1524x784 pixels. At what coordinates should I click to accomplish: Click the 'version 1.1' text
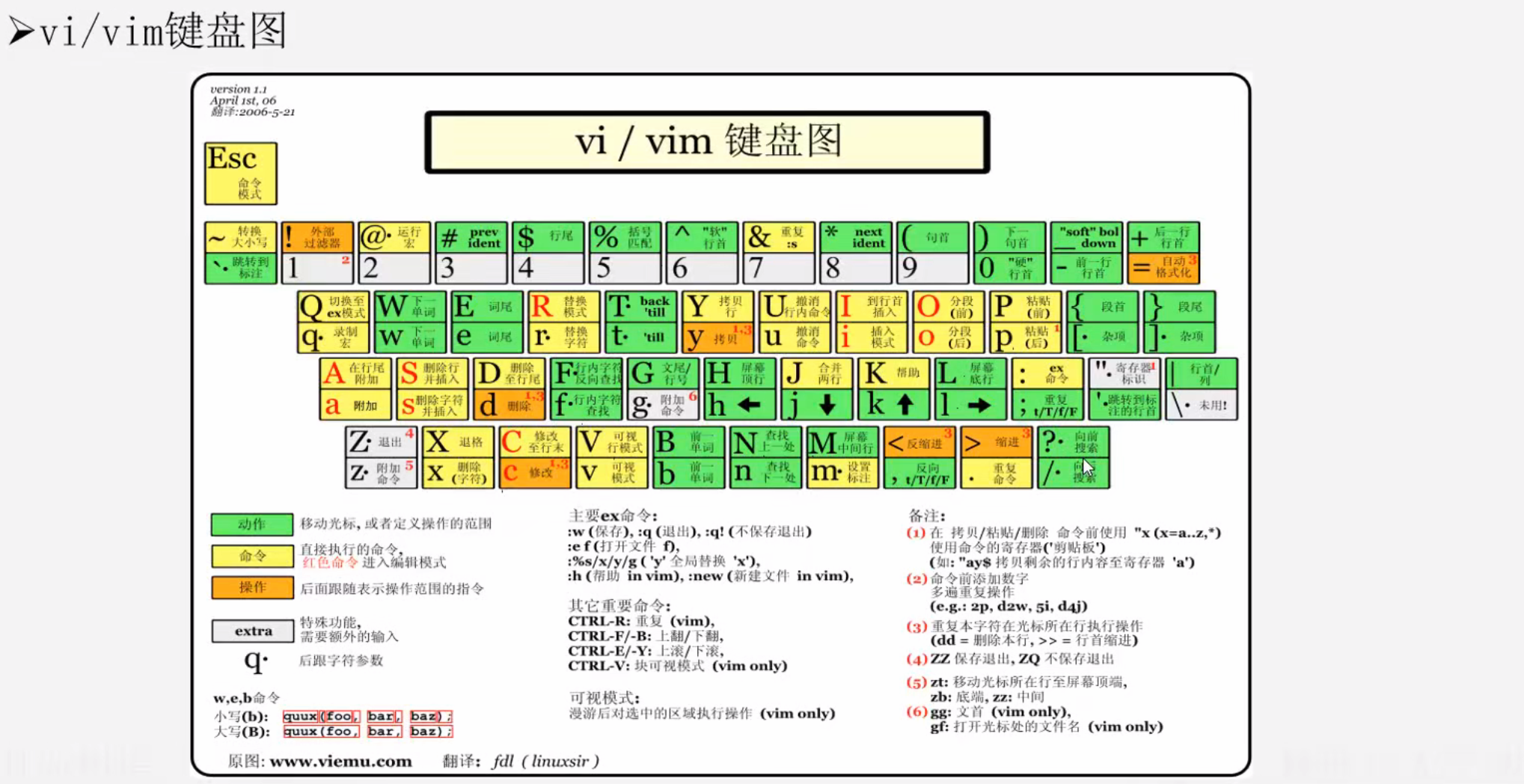[239, 89]
